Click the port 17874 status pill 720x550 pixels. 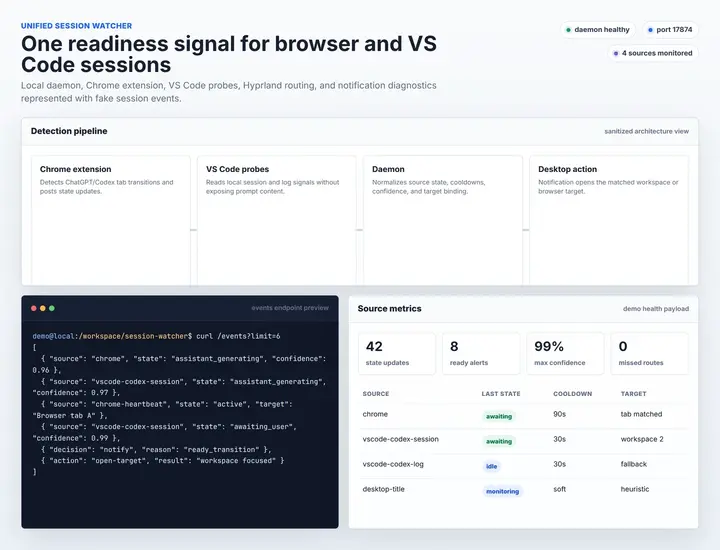point(670,30)
